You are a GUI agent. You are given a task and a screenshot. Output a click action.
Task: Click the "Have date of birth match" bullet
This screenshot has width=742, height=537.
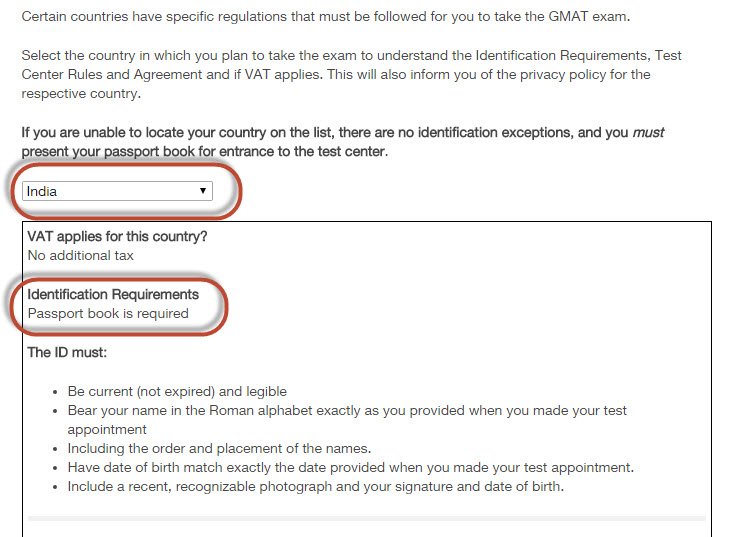[351, 467]
